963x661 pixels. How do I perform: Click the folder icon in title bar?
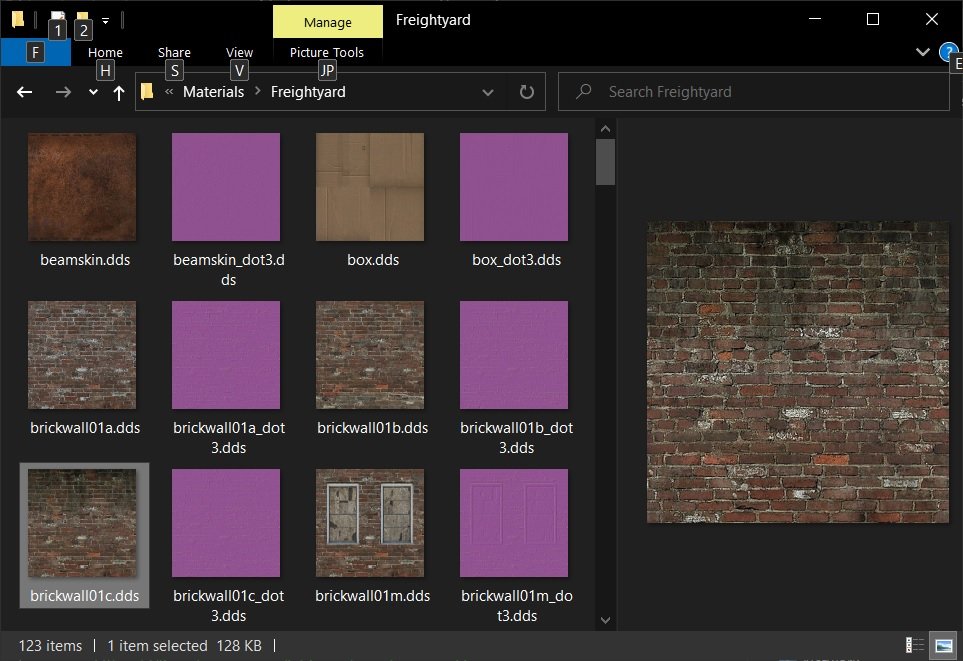coord(18,20)
